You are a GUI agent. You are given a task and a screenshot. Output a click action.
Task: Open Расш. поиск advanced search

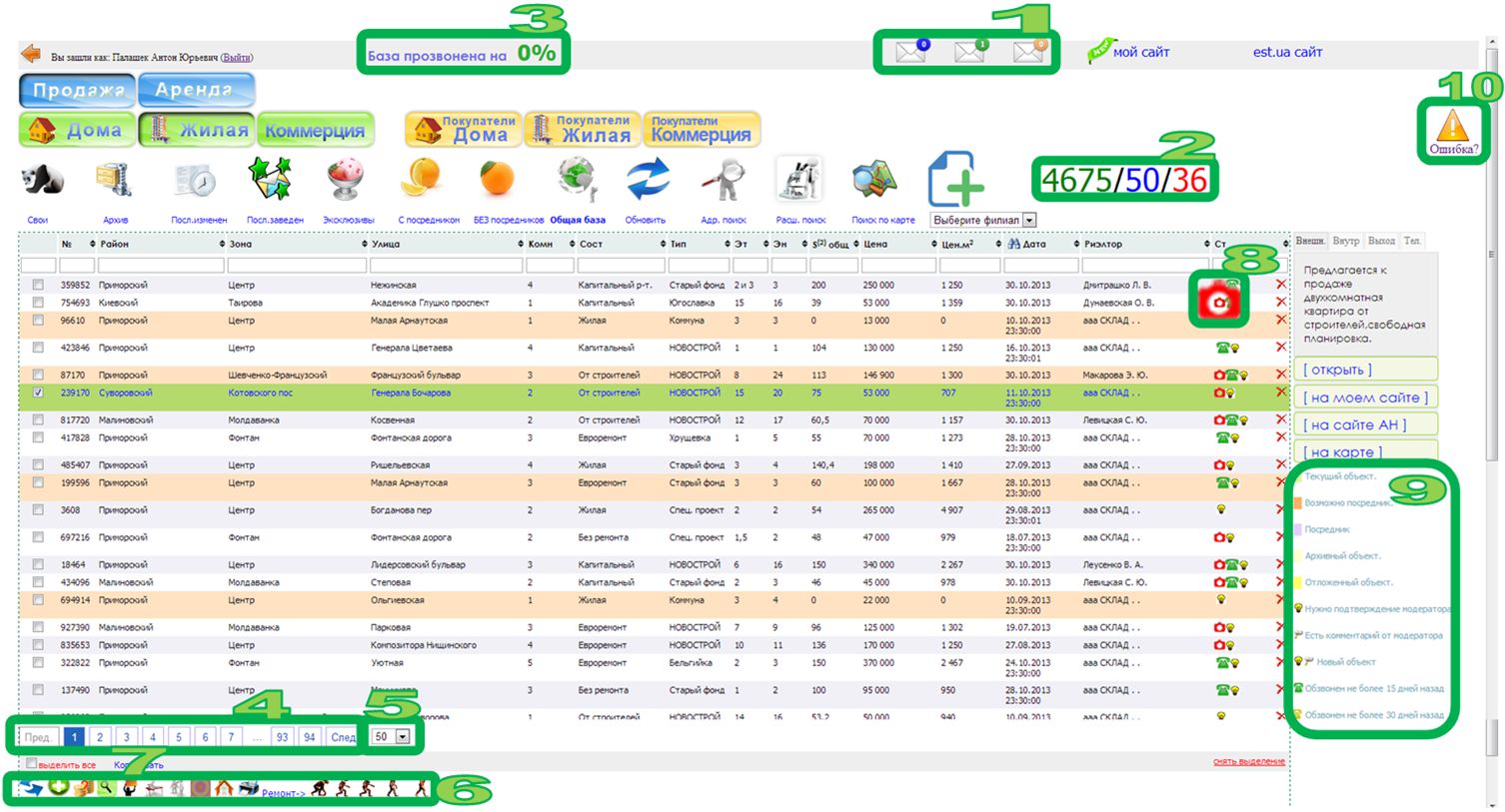[x=800, y=180]
